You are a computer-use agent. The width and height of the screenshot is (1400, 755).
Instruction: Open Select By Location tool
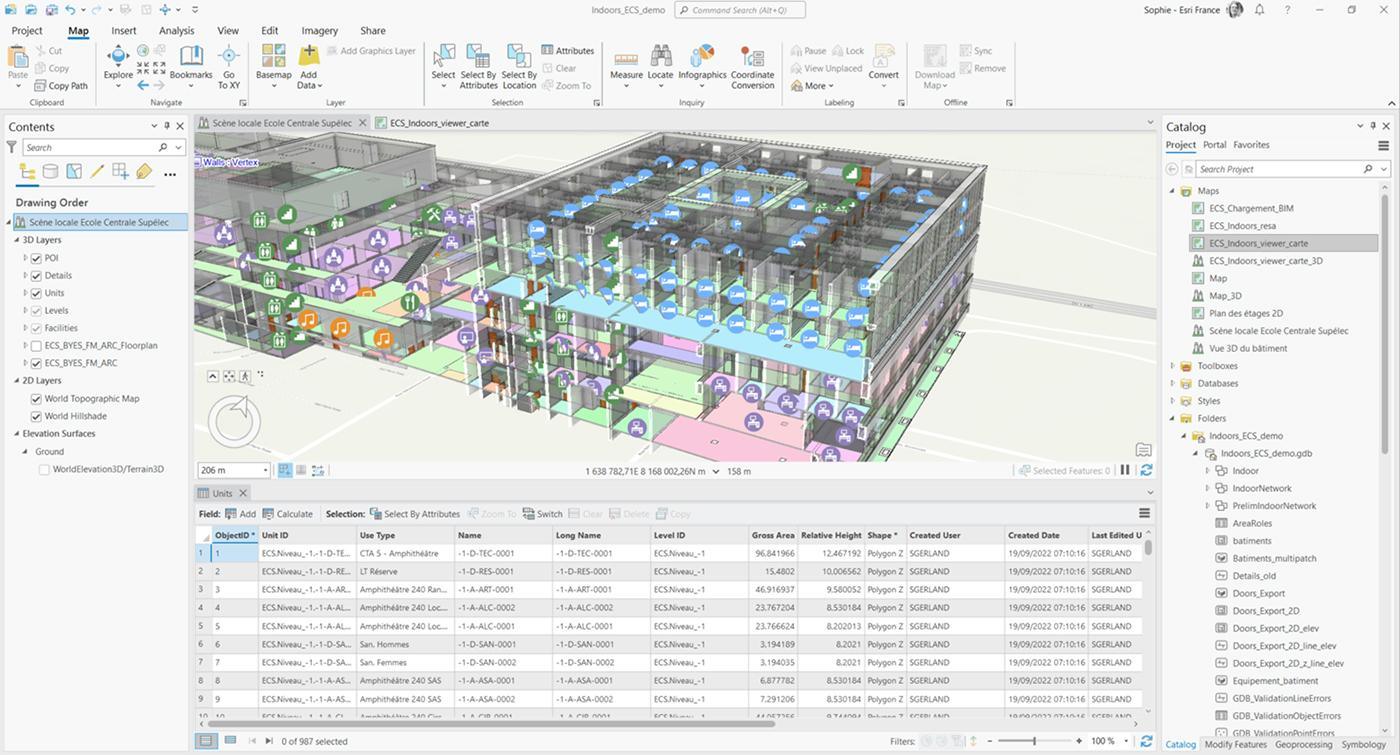coord(519,66)
